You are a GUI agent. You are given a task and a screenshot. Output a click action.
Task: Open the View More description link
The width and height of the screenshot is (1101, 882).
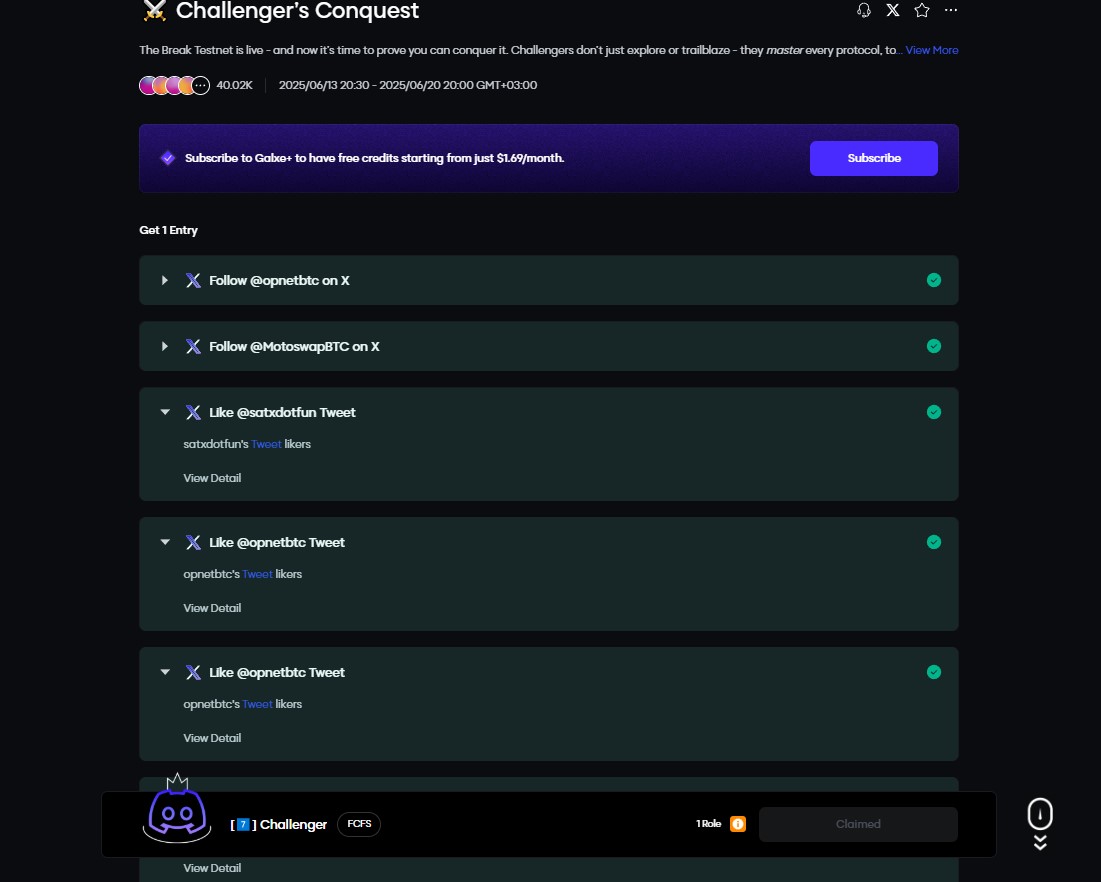[x=932, y=50]
